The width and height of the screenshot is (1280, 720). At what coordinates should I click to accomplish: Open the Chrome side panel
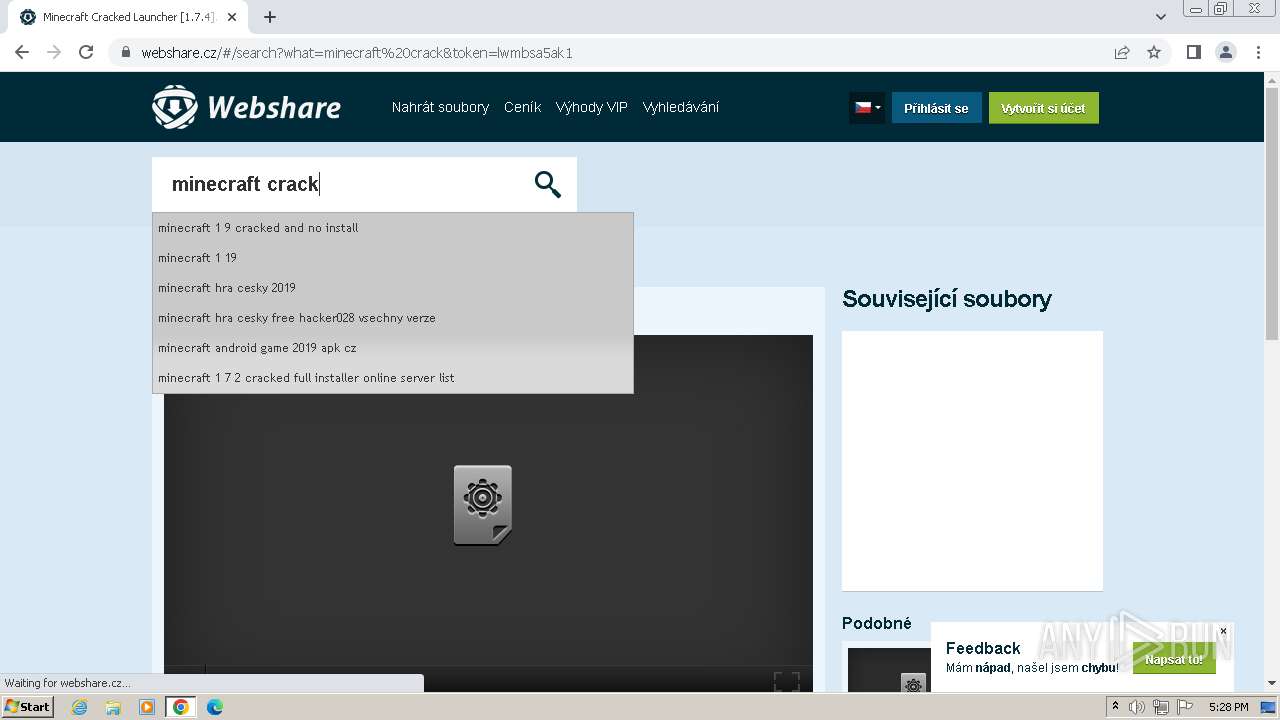(1193, 52)
